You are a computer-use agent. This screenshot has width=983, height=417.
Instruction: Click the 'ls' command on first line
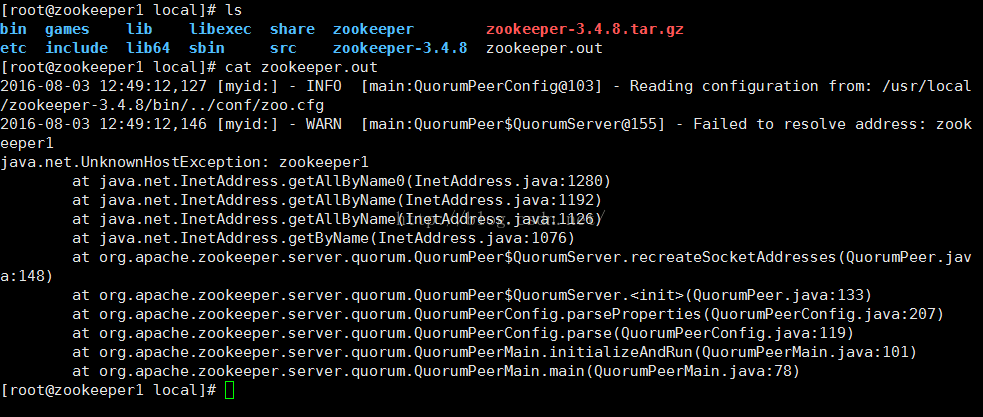[234, 10]
